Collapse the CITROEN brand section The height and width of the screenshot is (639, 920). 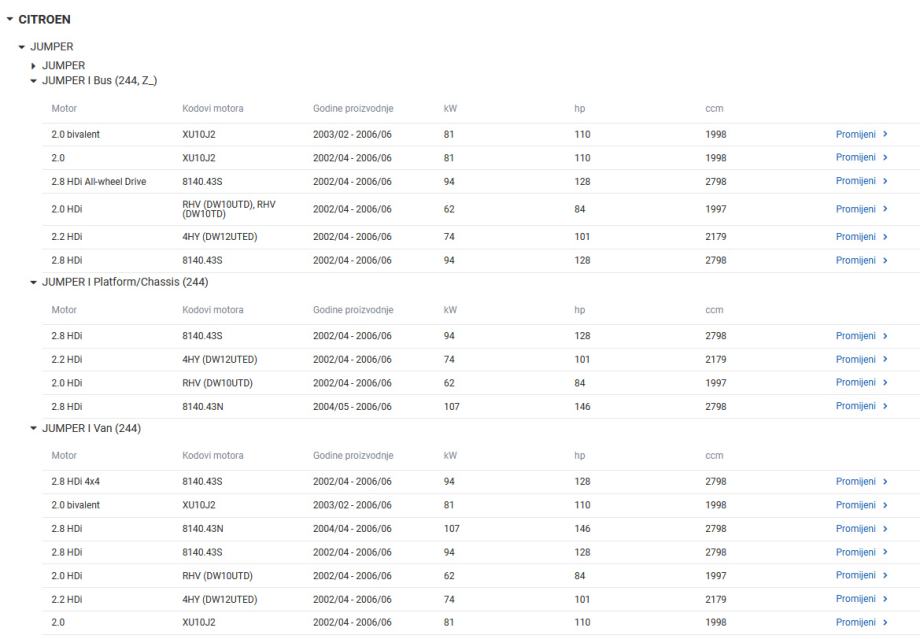click(9, 19)
